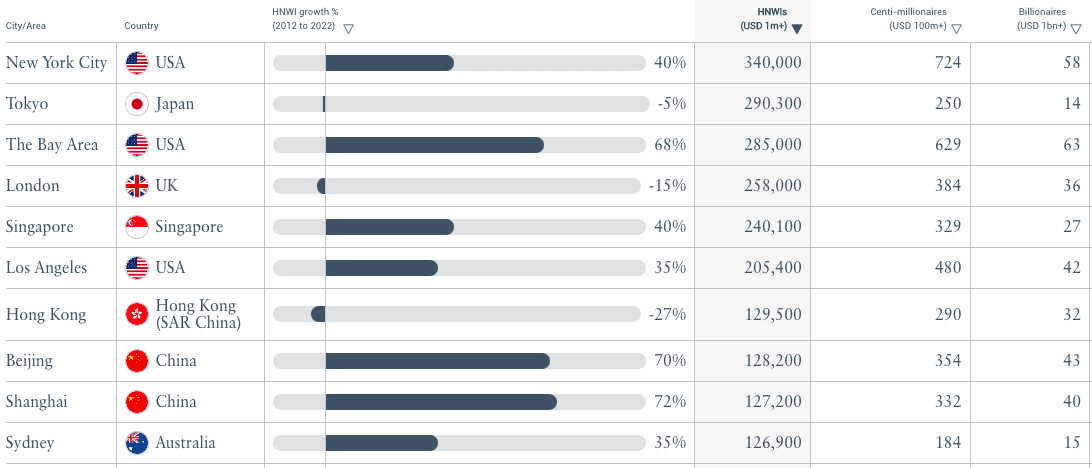This screenshot has width=1092, height=468.
Task: Sort by HNWI growth % arrow
Action: (348, 29)
